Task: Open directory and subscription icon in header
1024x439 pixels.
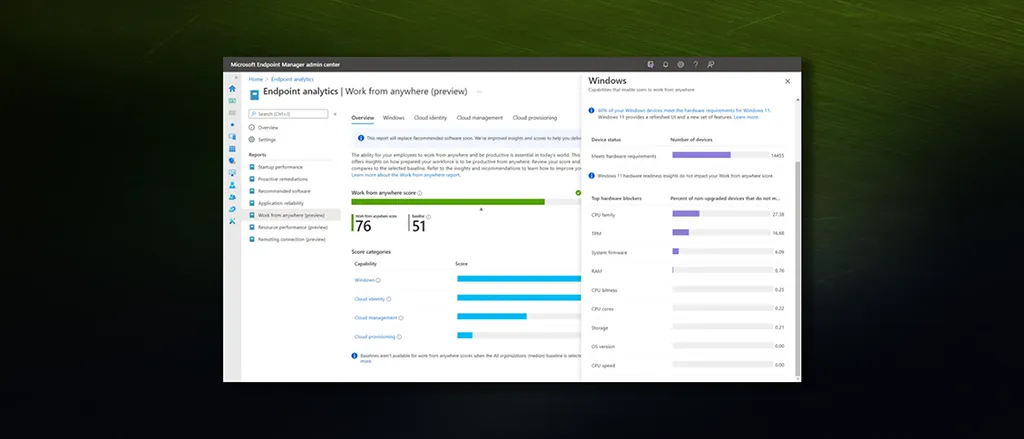Action: (650, 64)
